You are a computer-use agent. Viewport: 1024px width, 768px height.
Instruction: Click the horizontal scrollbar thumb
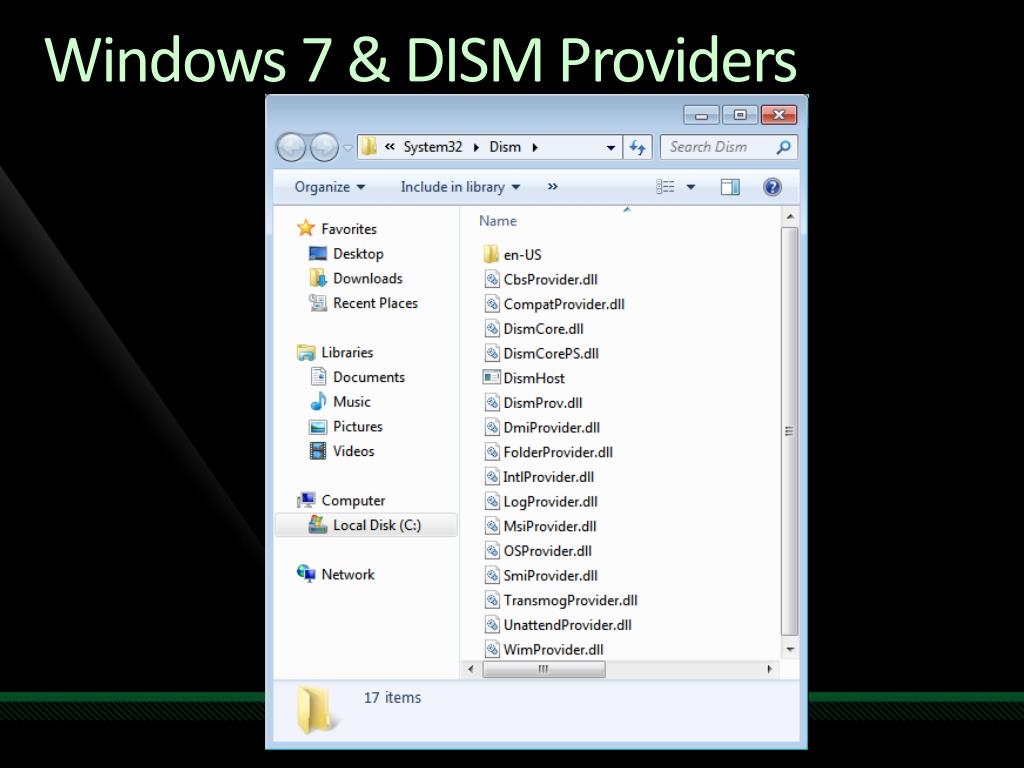tap(543, 669)
